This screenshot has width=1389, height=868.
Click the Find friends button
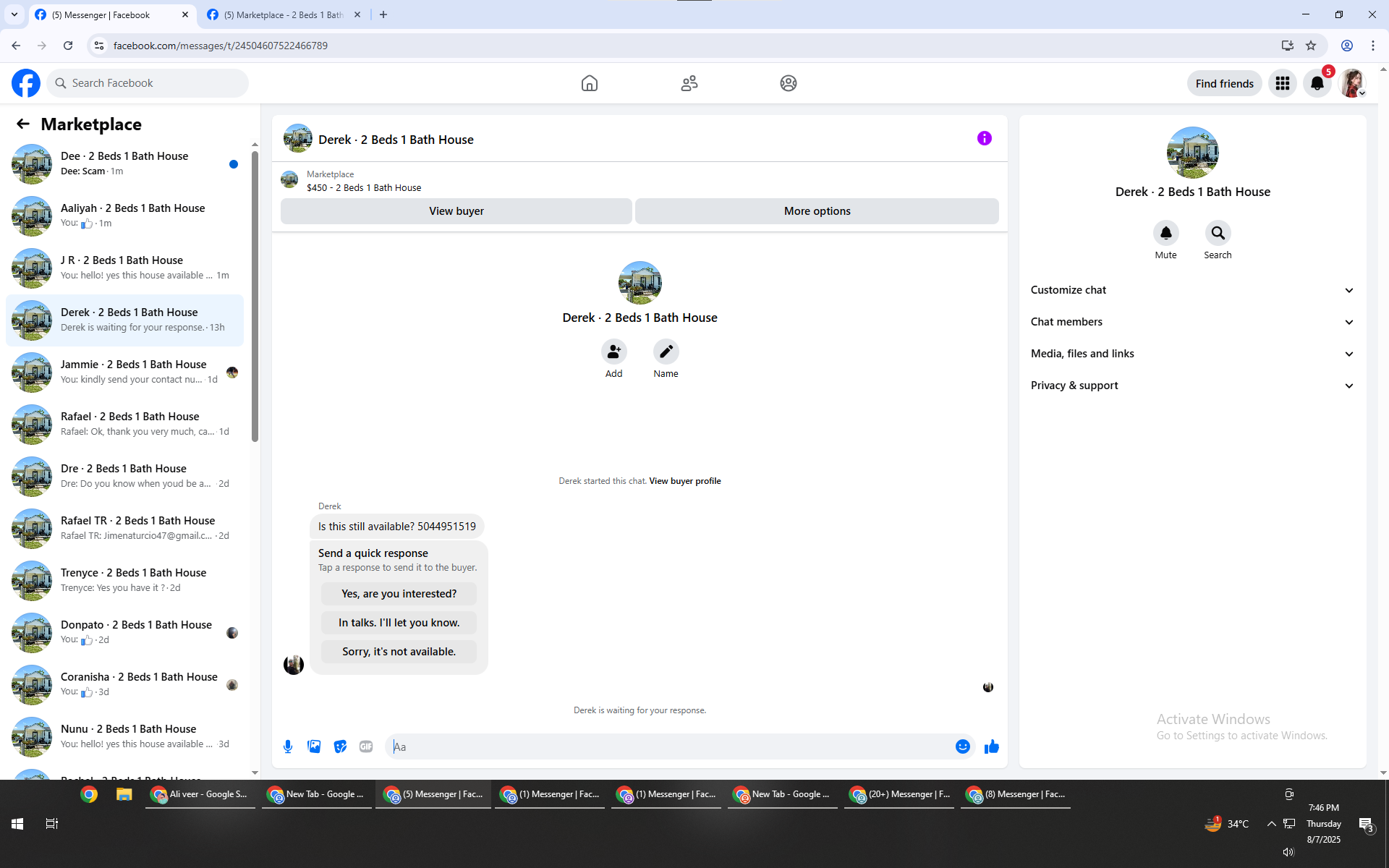(x=1225, y=83)
